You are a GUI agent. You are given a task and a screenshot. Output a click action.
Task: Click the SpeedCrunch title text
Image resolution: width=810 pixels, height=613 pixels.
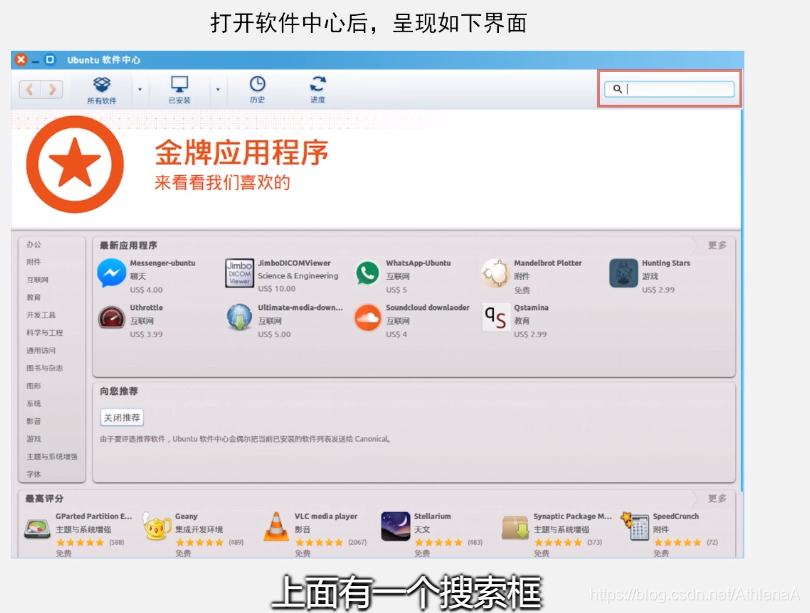pos(676,516)
